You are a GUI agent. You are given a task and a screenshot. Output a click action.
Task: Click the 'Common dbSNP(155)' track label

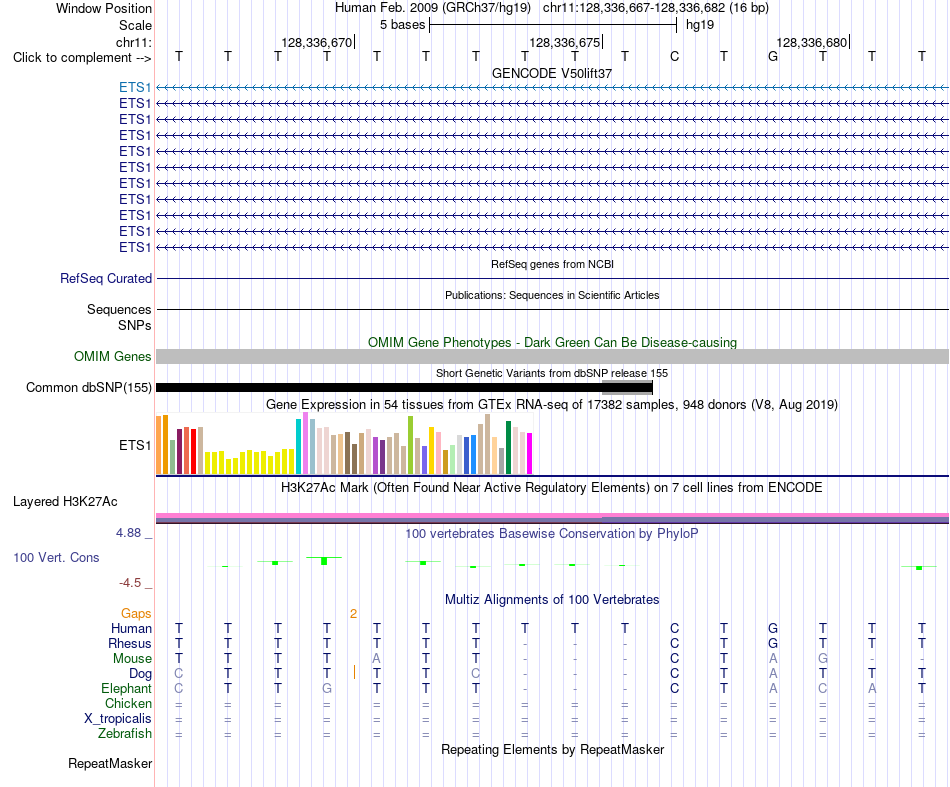click(89, 388)
